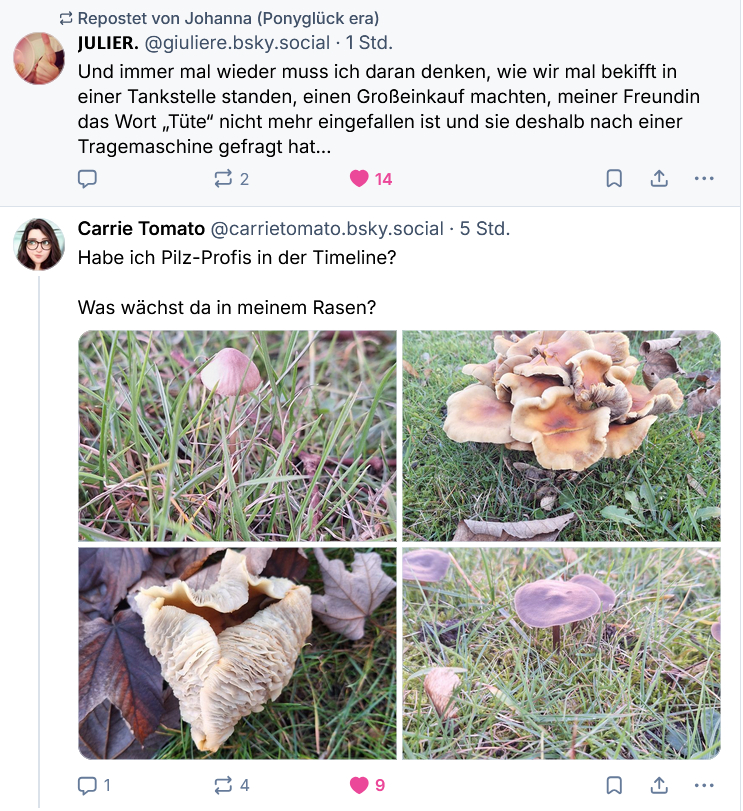This screenshot has height=811, width=743.
Task: Open more options on JULIER's post
Action: (x=704, y=179)
